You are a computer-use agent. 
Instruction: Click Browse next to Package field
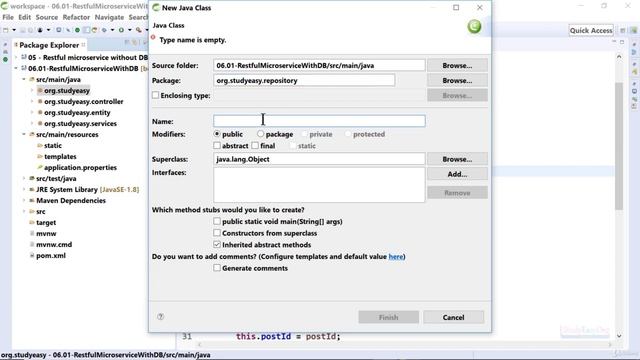457,80
